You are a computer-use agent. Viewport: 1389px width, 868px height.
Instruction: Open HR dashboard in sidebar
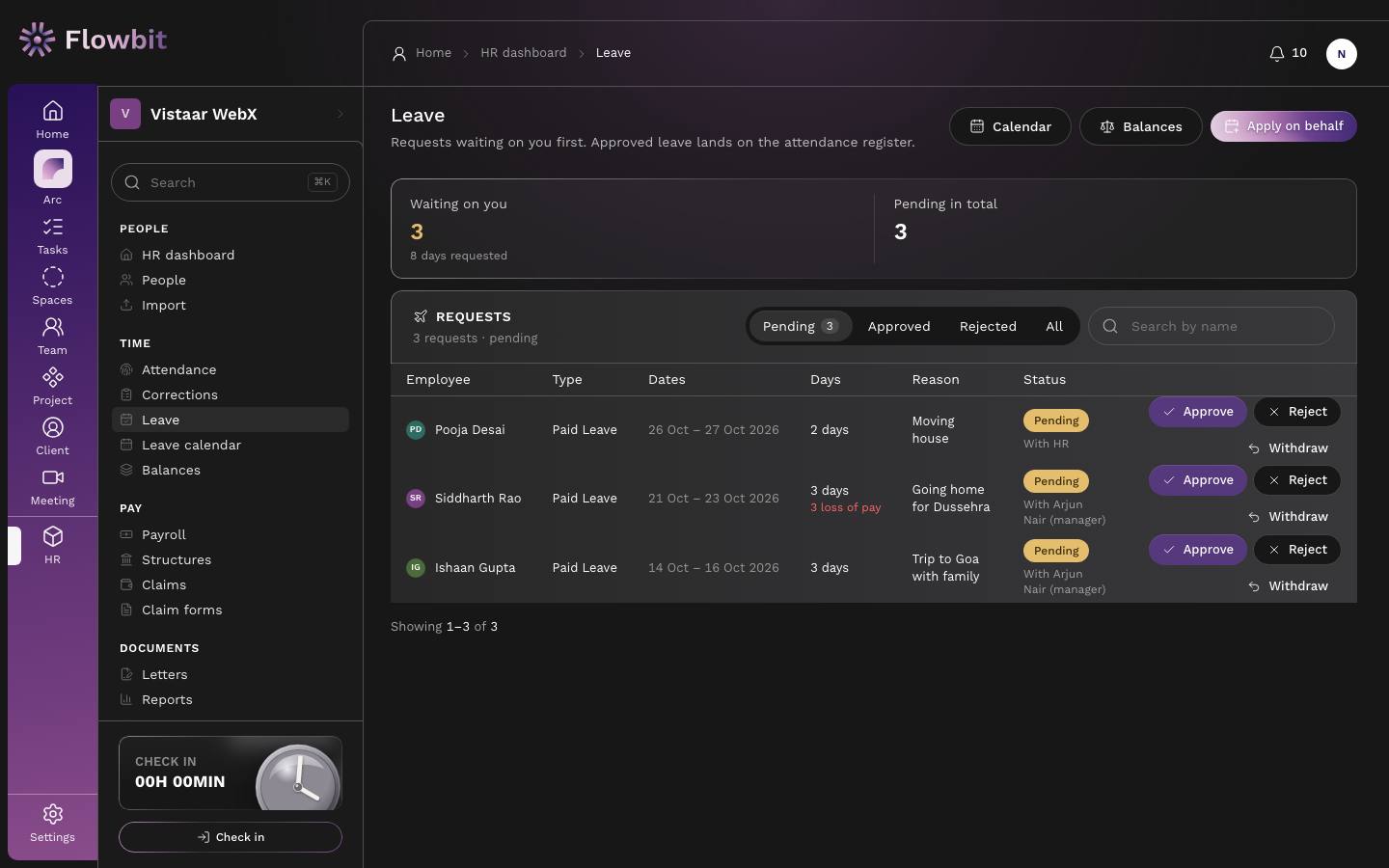231,255
